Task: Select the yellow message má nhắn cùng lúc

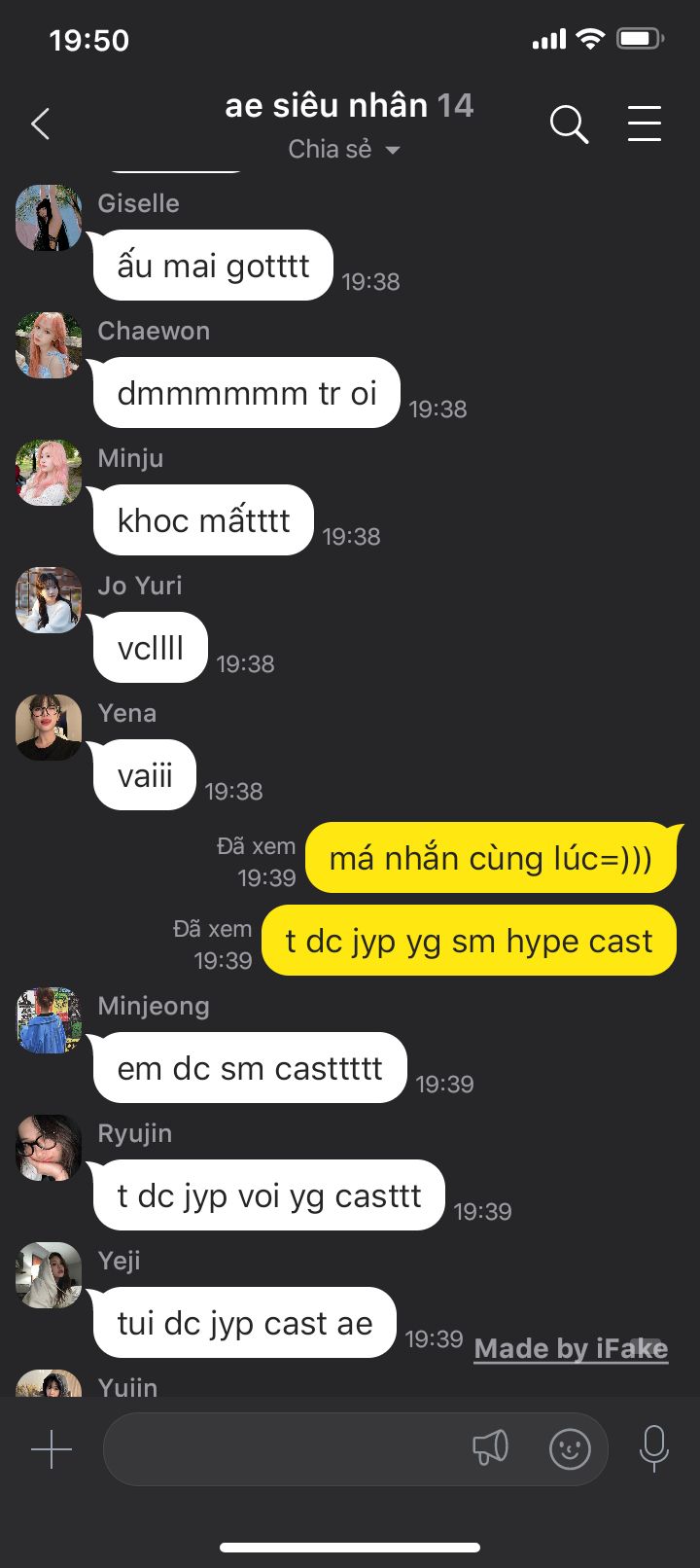Action: (491, 858)
